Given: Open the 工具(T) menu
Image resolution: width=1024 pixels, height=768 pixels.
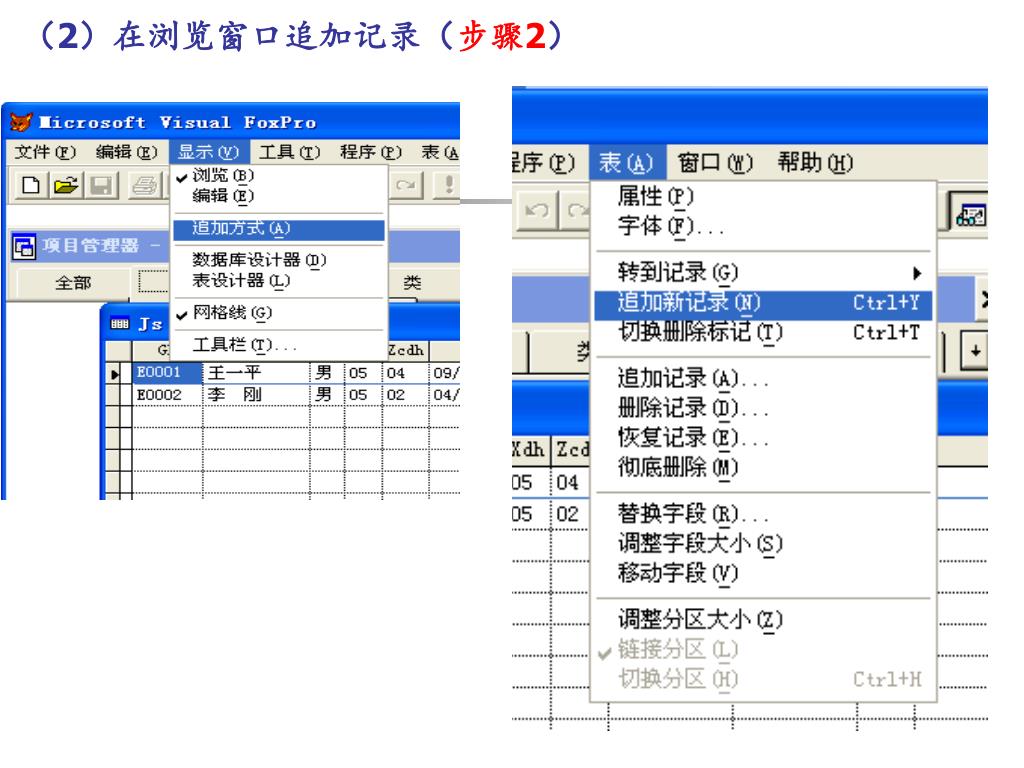Looking at the screenshot, I should coord(289,153).
